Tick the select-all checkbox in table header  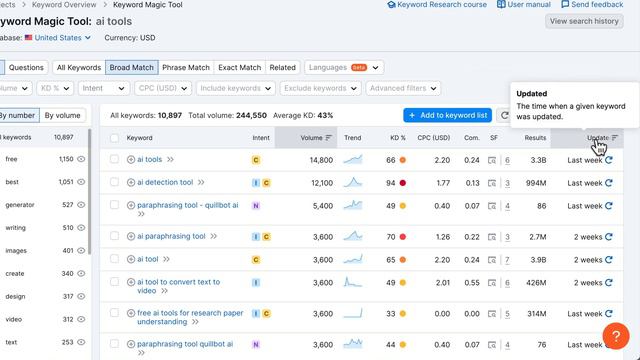(114, 138)
